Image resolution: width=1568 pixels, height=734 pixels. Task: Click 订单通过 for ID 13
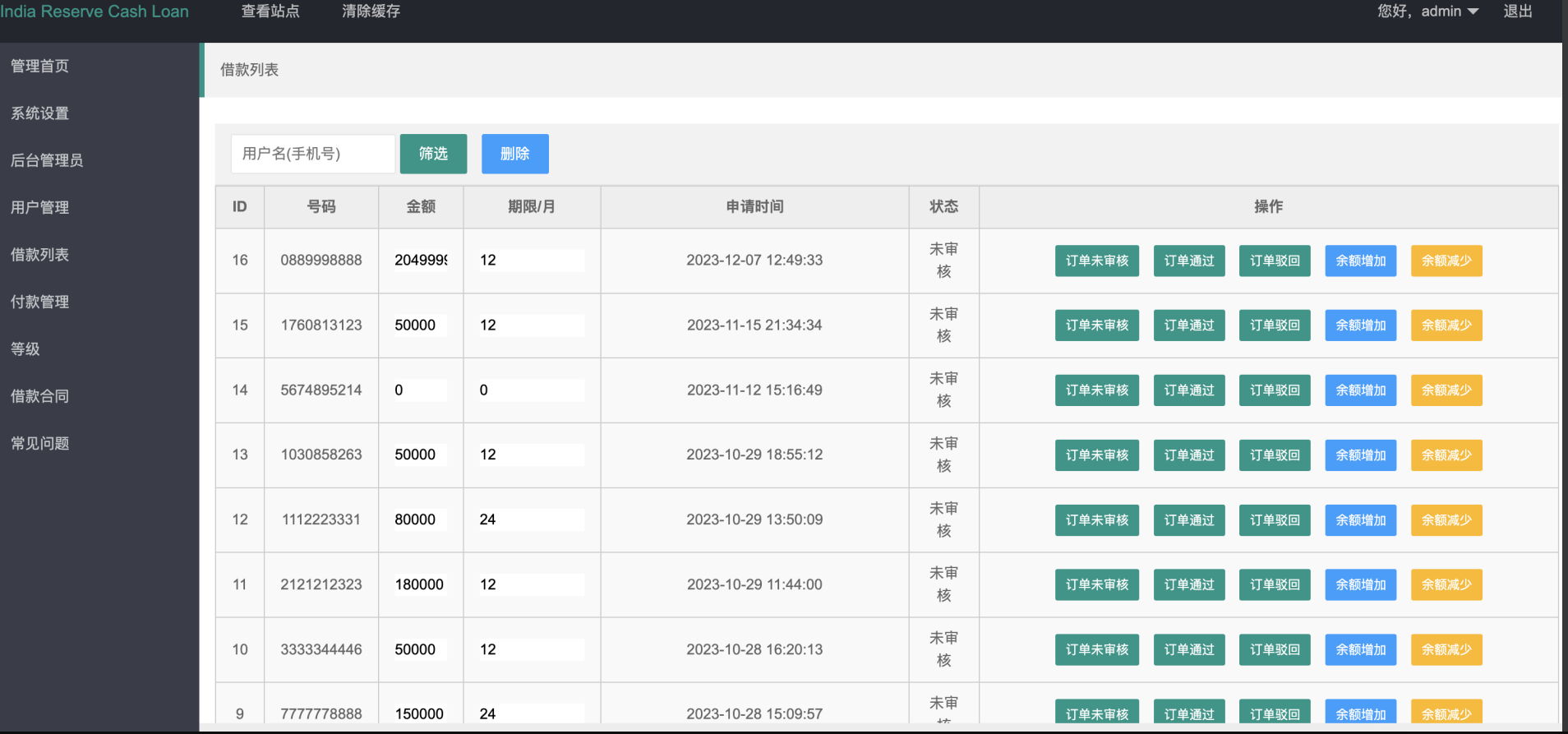1189,455
